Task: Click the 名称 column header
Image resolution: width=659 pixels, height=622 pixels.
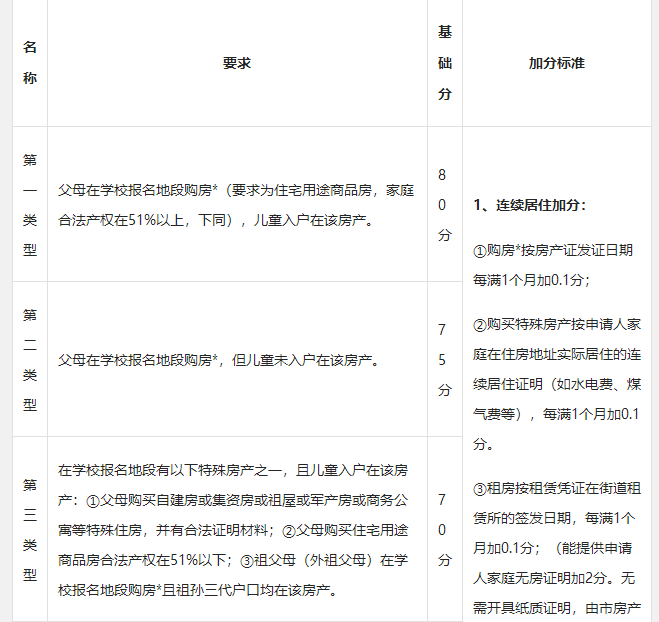Action: [30, 62]
